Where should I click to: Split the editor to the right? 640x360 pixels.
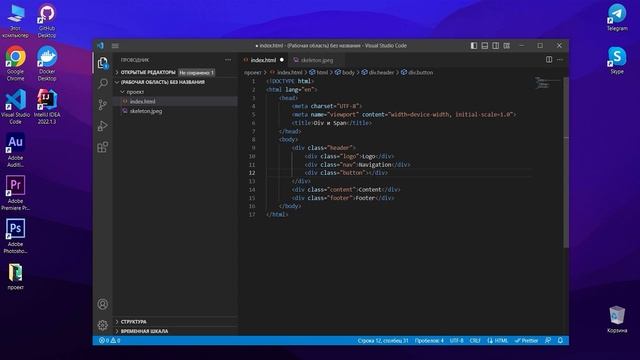tap(549, 60)
